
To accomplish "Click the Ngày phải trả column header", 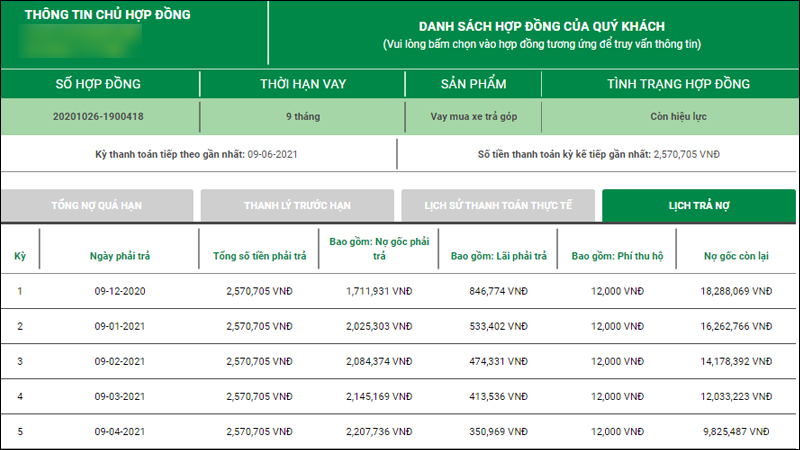I will (x=119, y=256).
